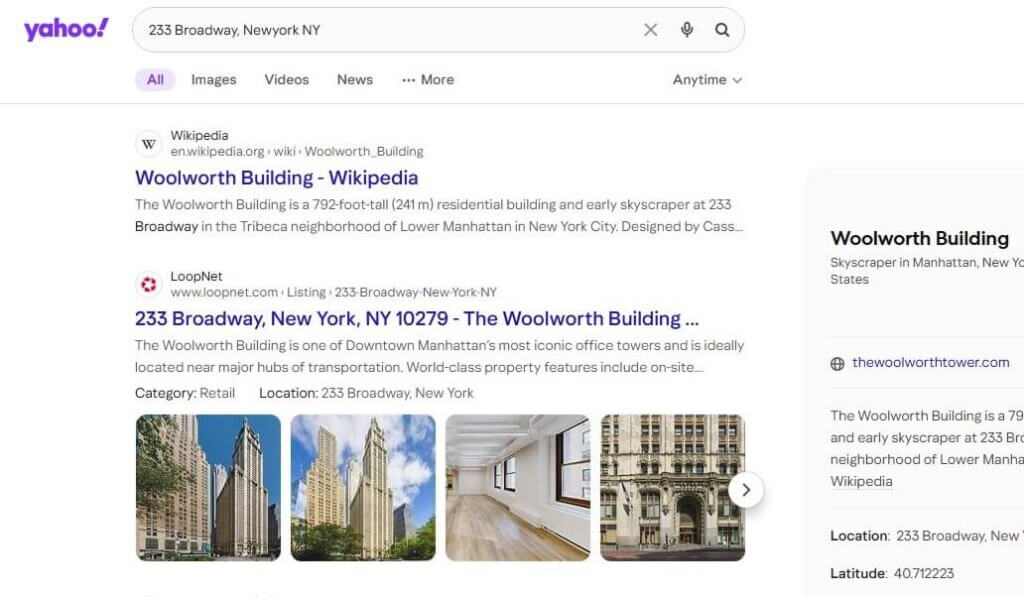Screen dimensions: 1024x597
Task: Show next images with carousel arrow
Action: [746, 490]
